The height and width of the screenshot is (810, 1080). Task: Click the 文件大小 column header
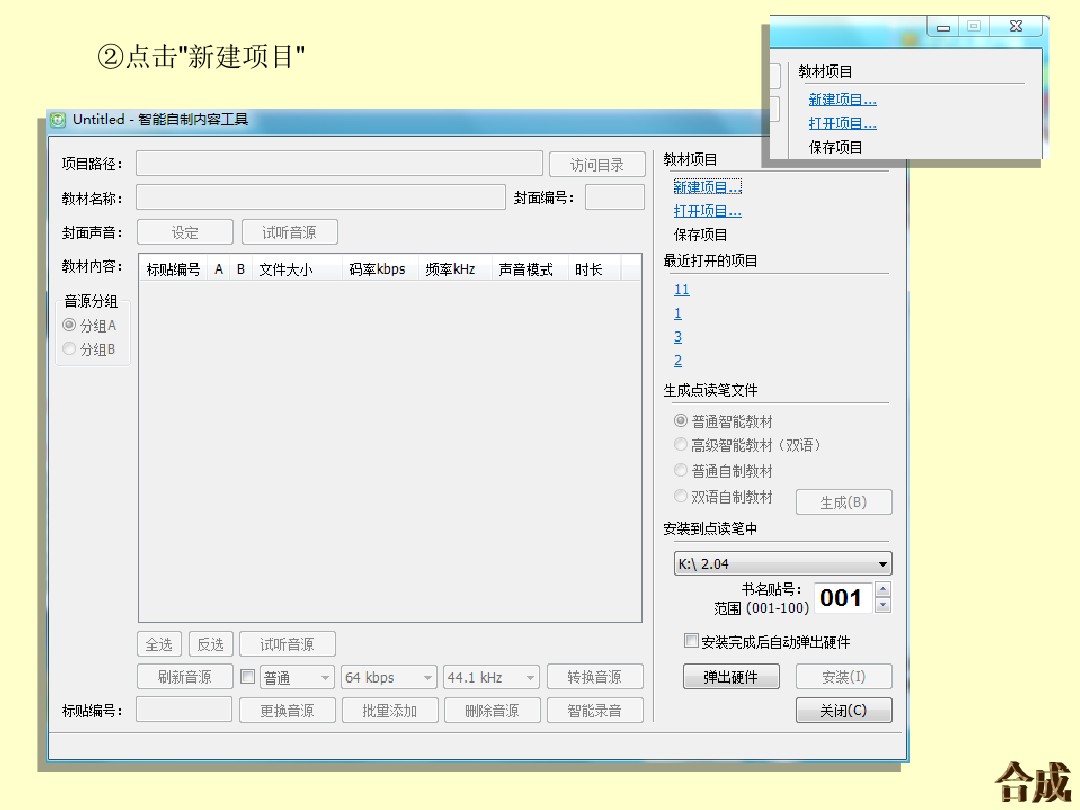coord(285,269)
